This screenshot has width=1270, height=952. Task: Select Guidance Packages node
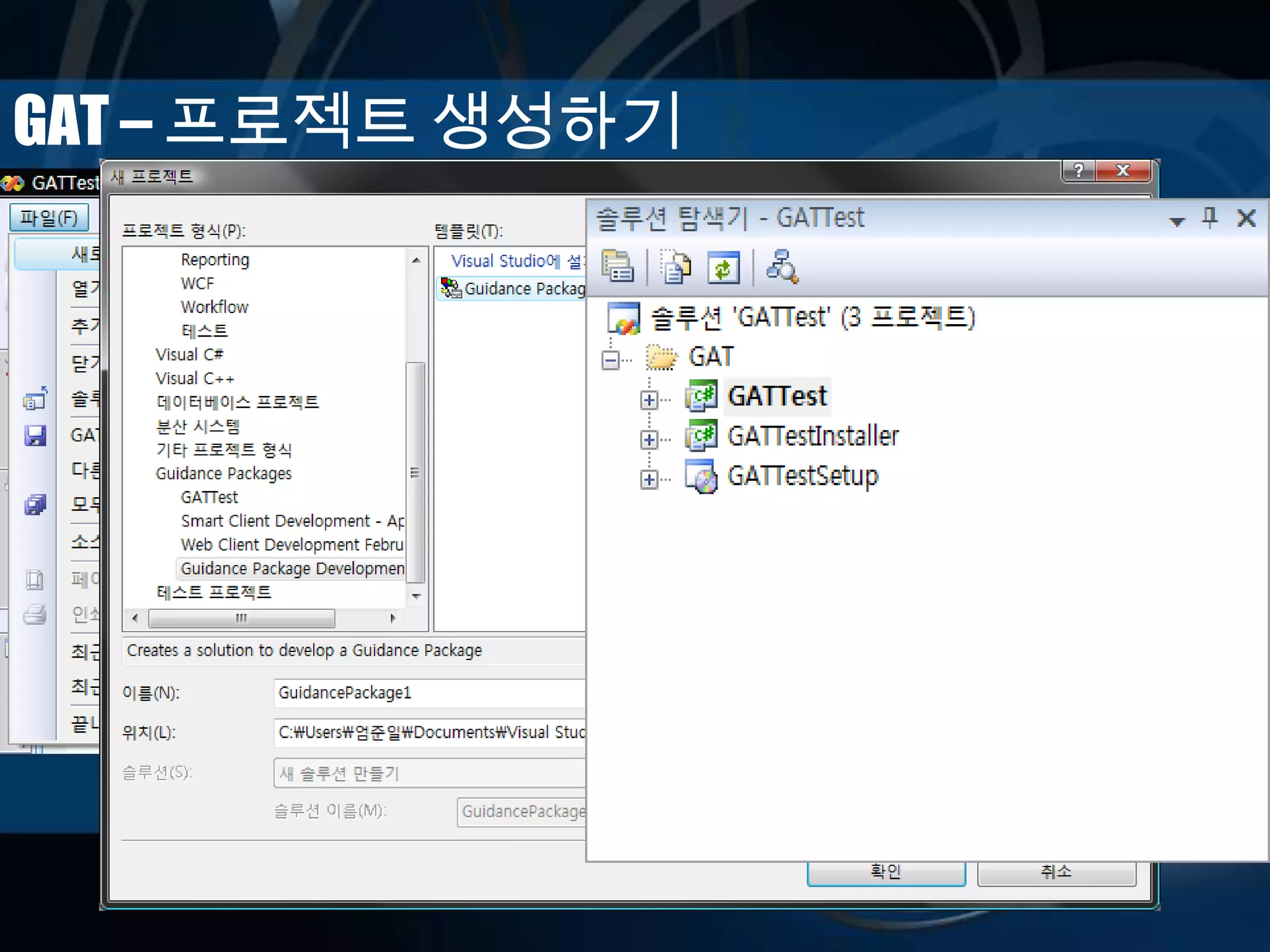224,474
